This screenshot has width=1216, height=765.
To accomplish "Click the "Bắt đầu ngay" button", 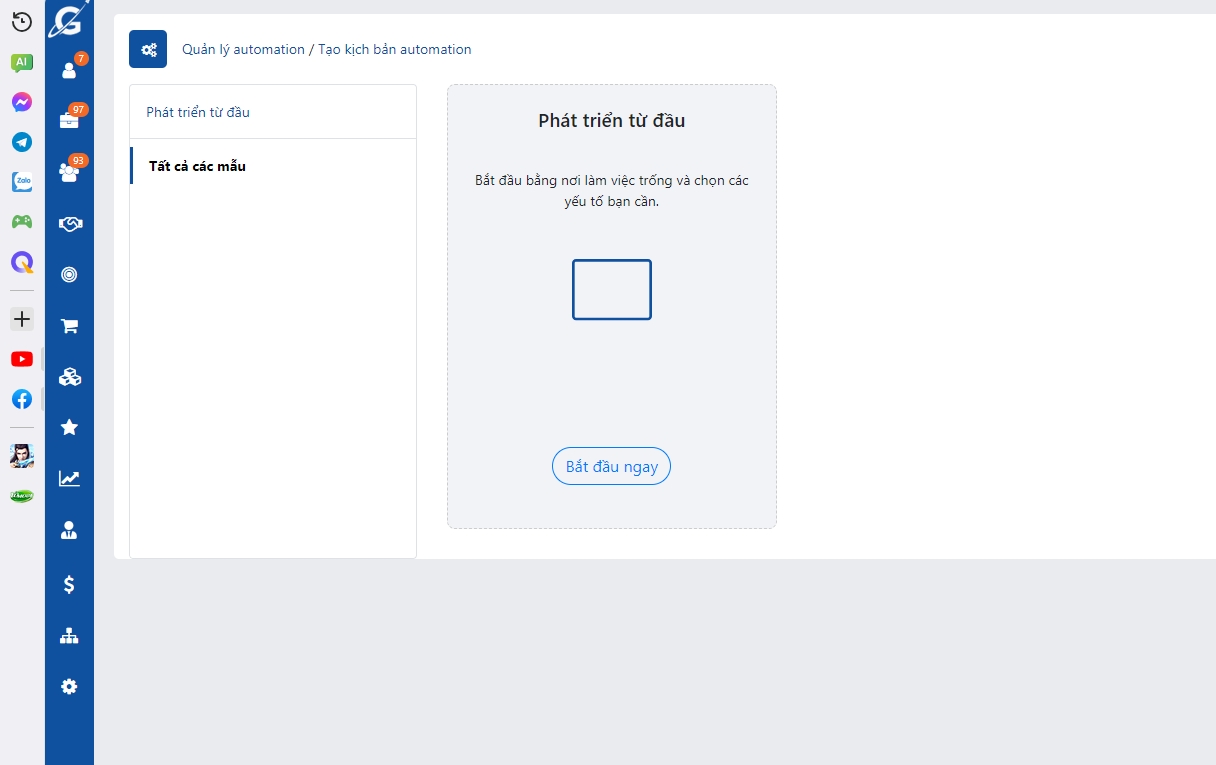I will click(611, 467).
